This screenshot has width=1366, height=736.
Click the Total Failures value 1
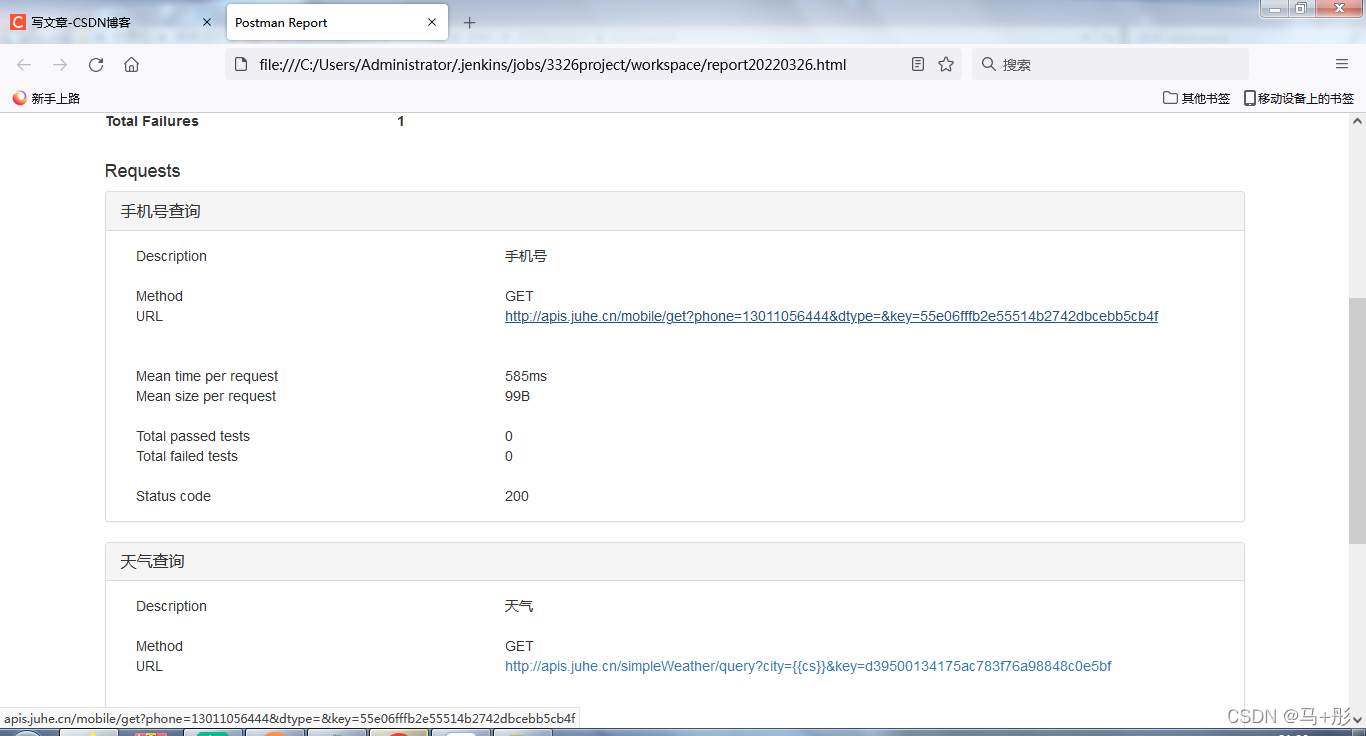click(x=401, y=121)
